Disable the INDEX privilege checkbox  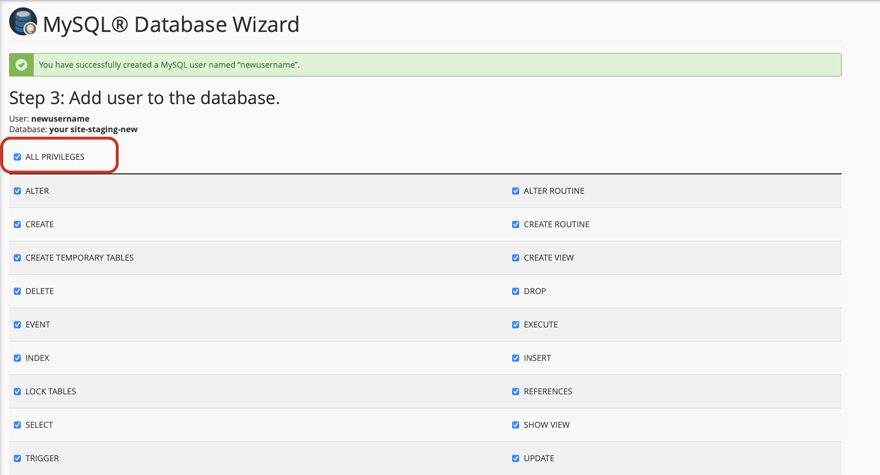click(17, 358)
